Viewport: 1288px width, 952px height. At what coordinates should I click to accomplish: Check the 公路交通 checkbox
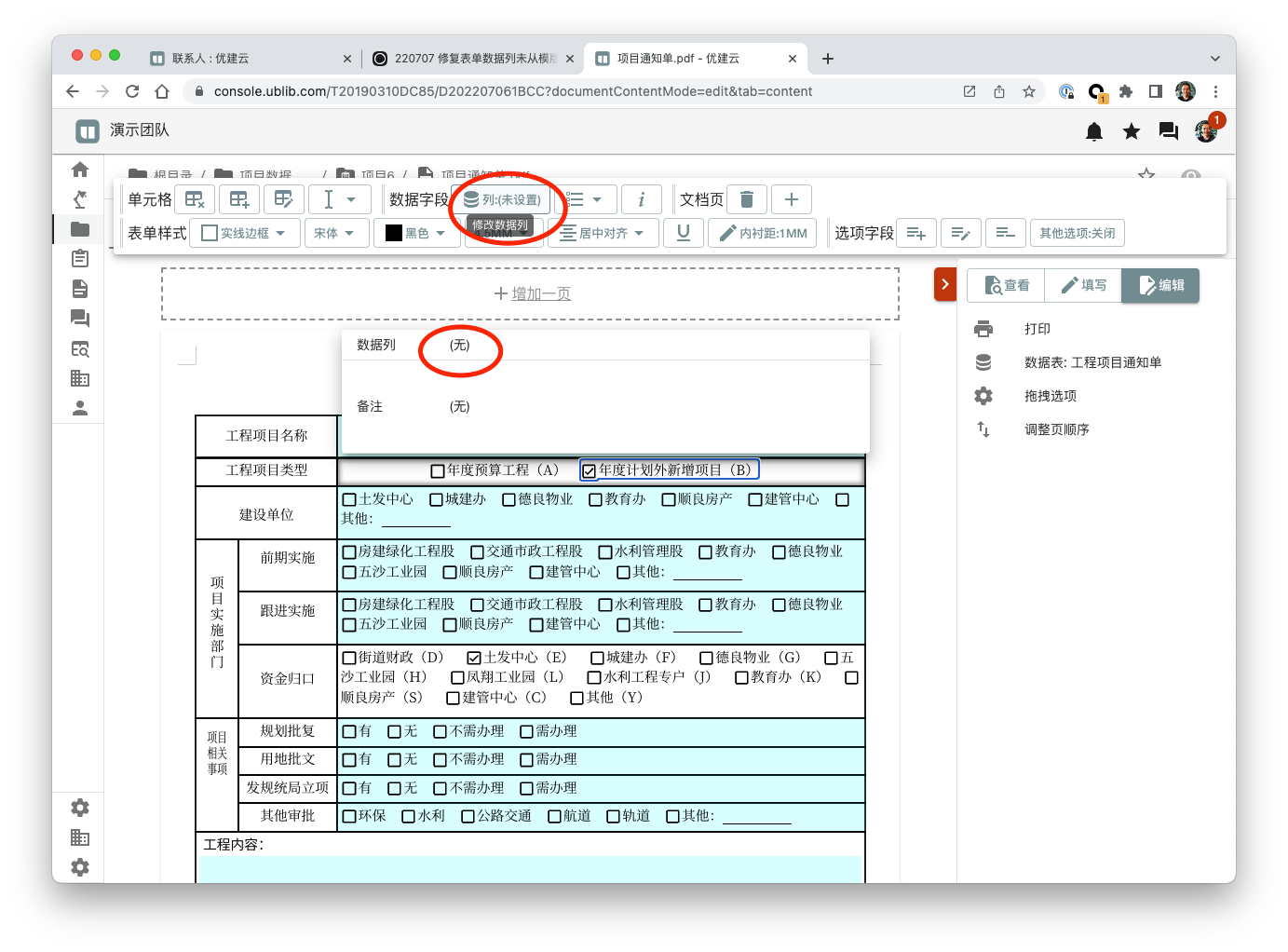pos(468,817)
